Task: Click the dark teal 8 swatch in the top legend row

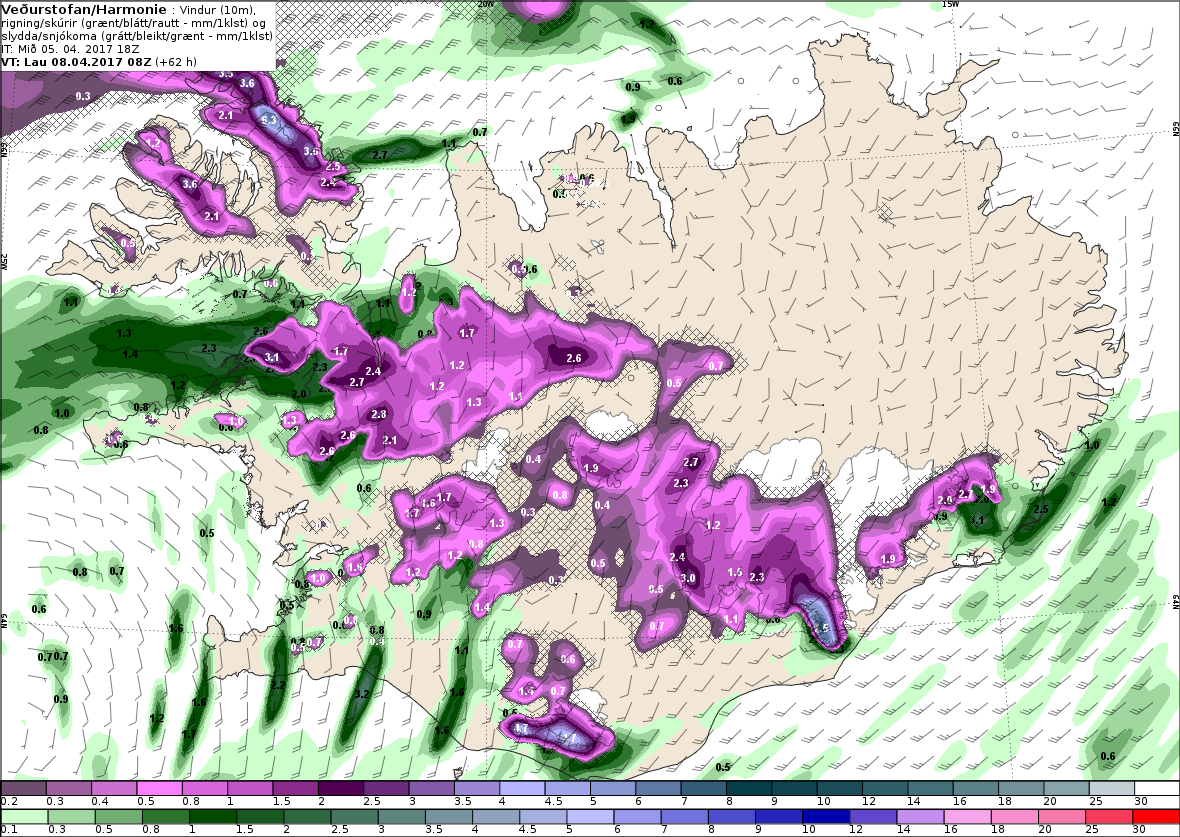Action: point(748,788)
